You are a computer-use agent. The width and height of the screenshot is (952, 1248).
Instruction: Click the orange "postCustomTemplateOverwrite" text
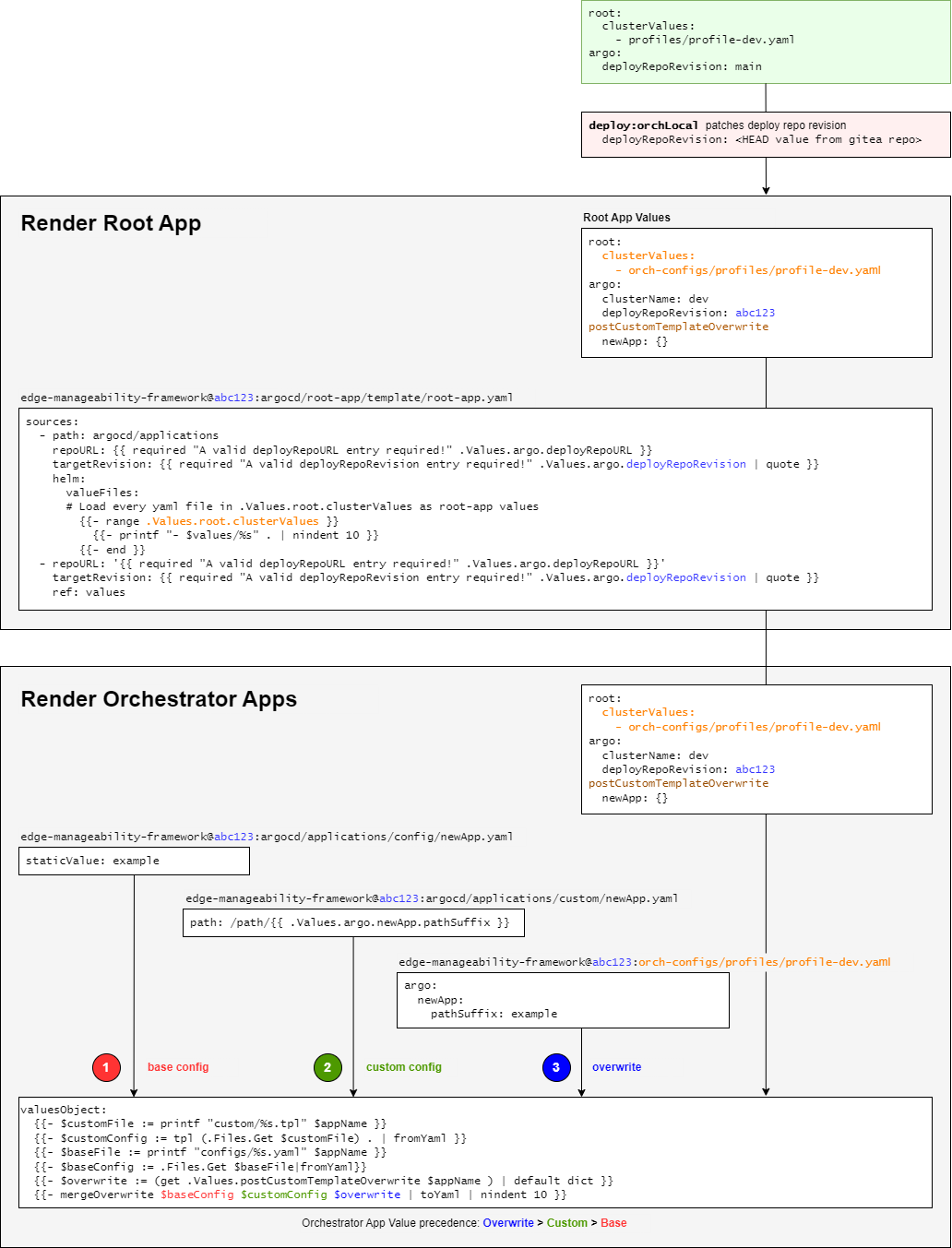click(679, 326)
